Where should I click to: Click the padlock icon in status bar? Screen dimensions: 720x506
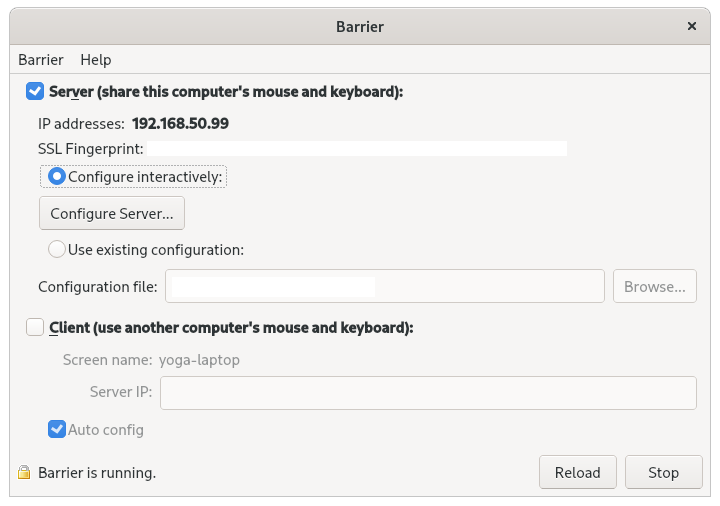coord(22,473)
